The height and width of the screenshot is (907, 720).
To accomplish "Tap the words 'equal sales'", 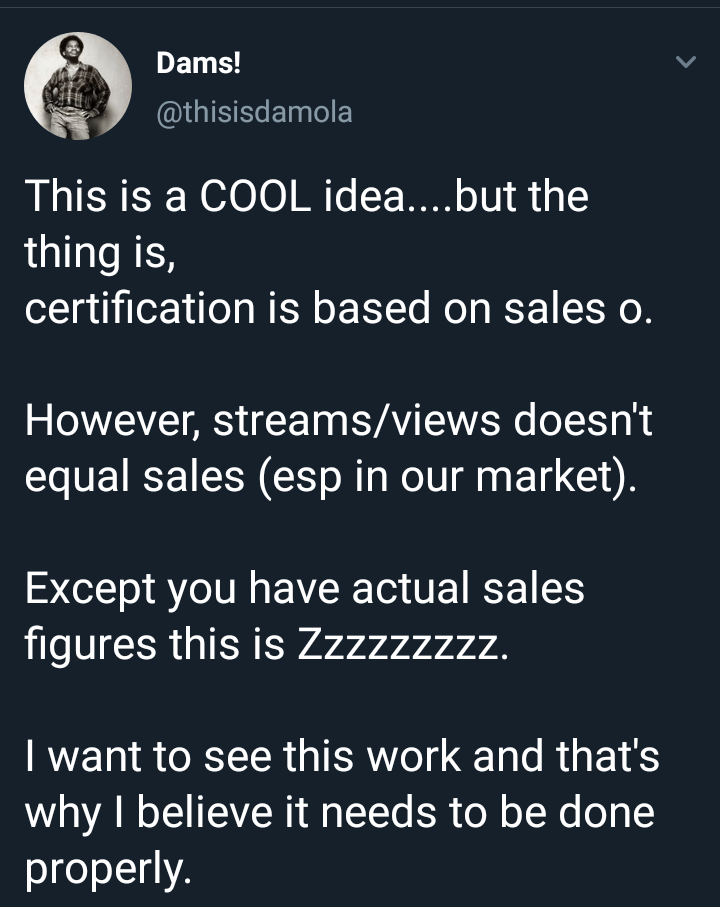I will [135, 477].
